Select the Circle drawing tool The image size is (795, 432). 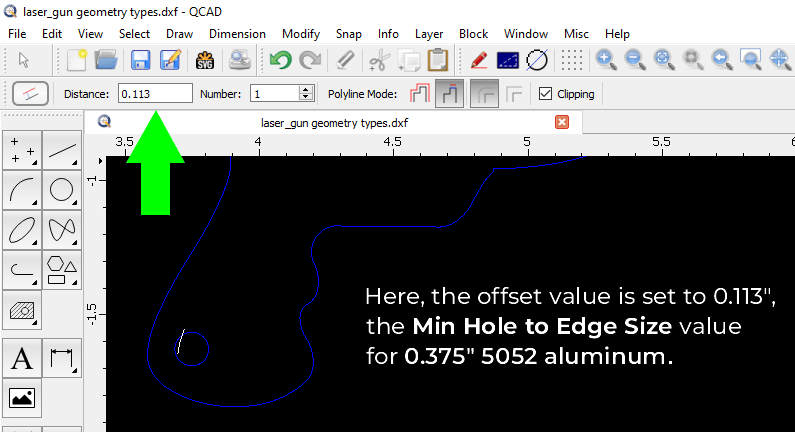[x=62, y=190]
